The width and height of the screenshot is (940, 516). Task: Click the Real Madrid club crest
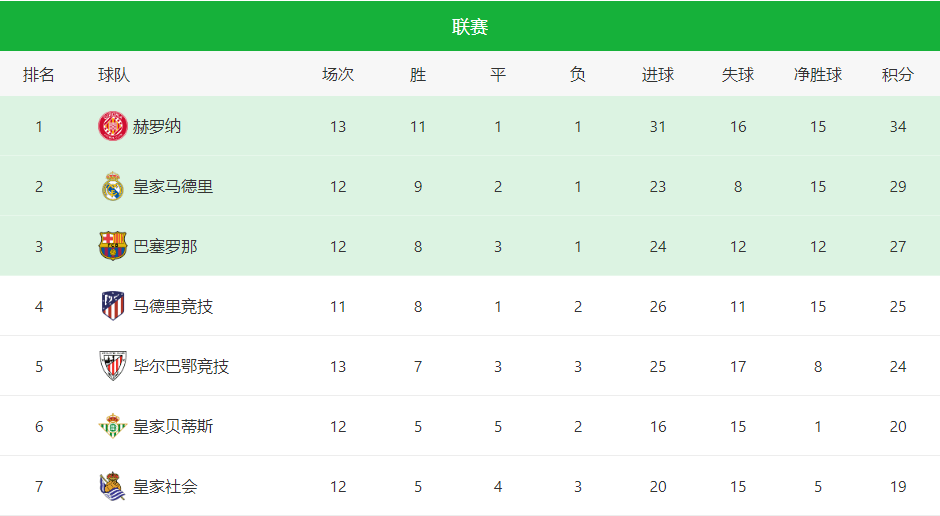click(113, 186)
